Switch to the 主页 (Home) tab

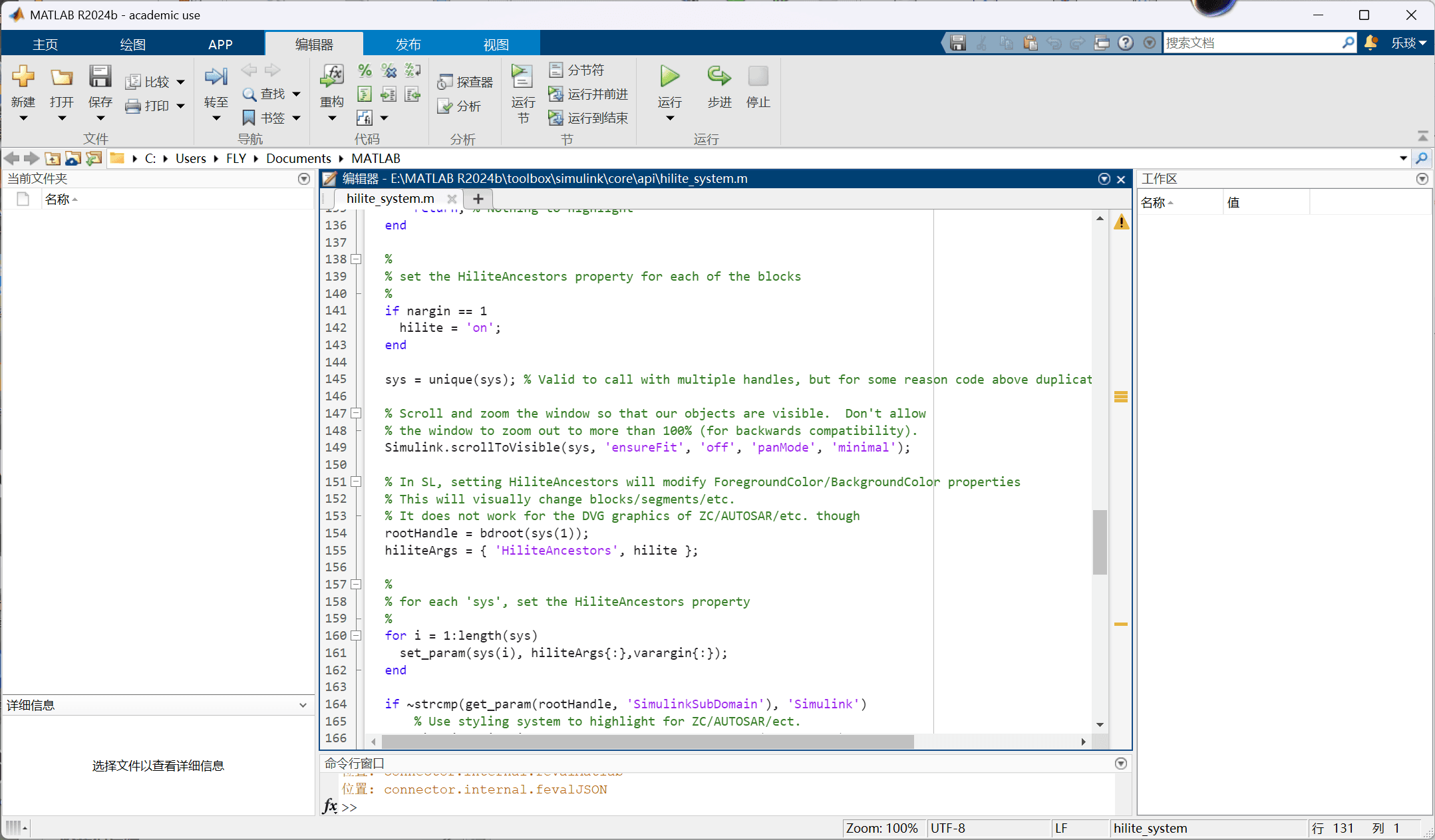pos(45,45)
